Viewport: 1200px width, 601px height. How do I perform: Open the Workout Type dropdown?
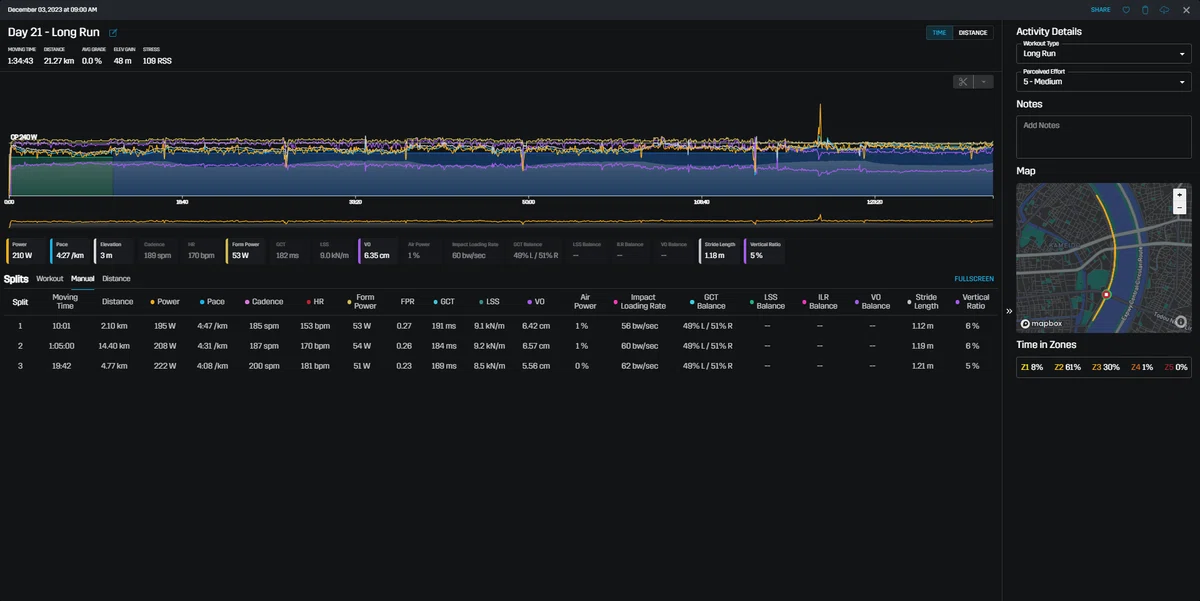coord(1104,53)
